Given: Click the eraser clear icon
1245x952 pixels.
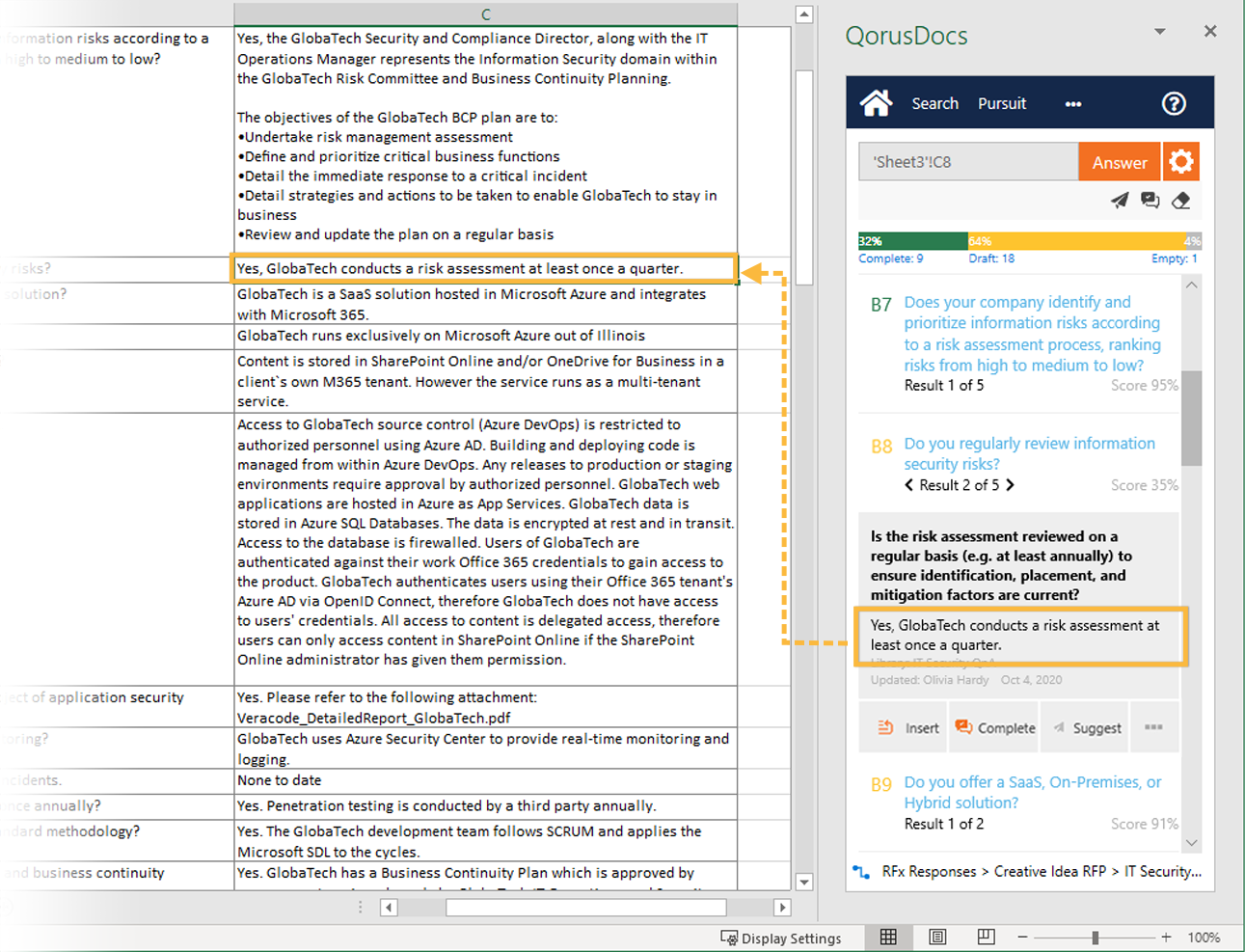Looking at the screenshot, I should [1181, 201].
